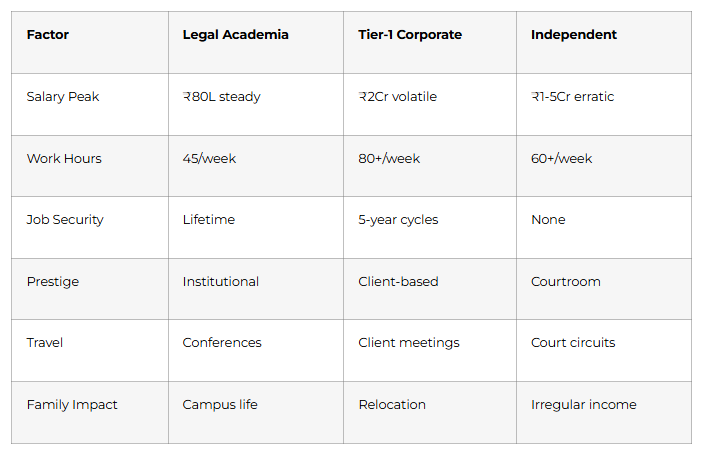The height and width of the screenshot is (452, 702).
Task: Select the ₹80L steady cell
Action: (x=221, y=97)
